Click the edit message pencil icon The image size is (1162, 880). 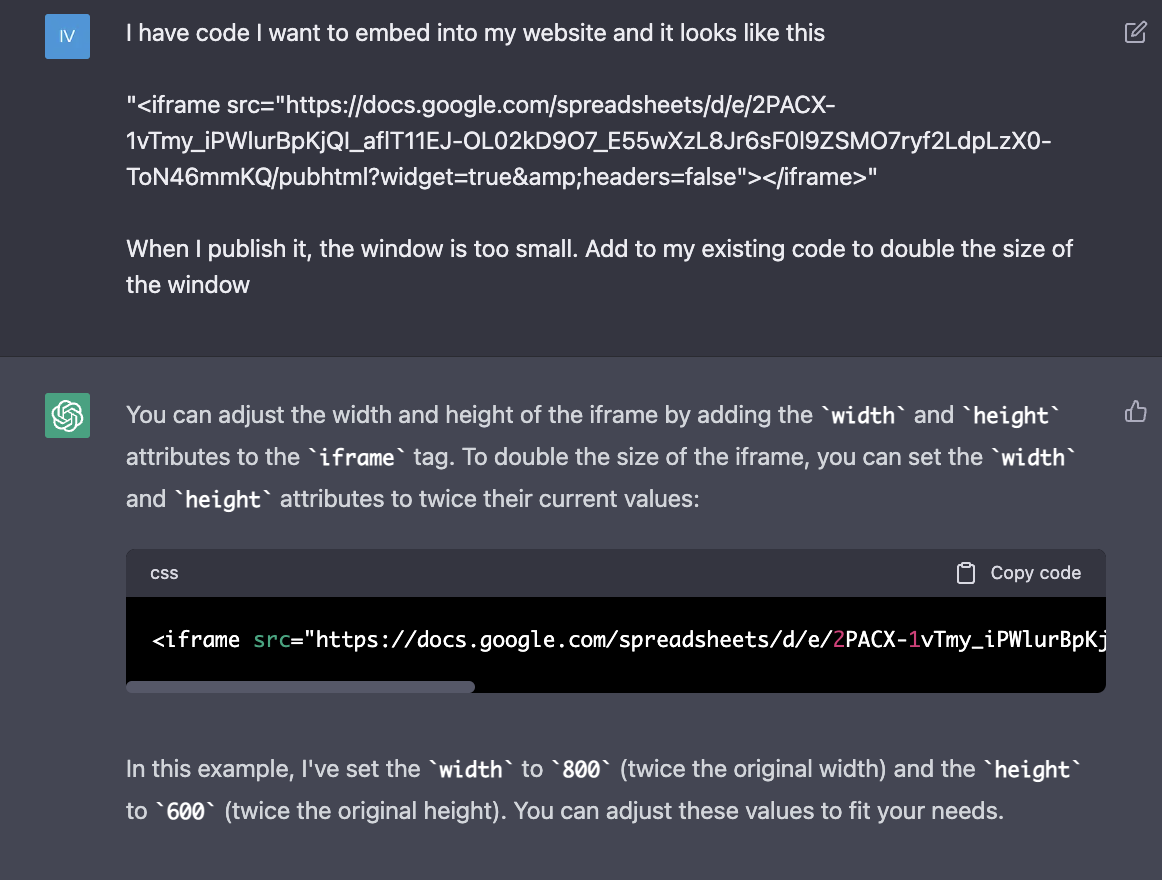point(1135,33)
